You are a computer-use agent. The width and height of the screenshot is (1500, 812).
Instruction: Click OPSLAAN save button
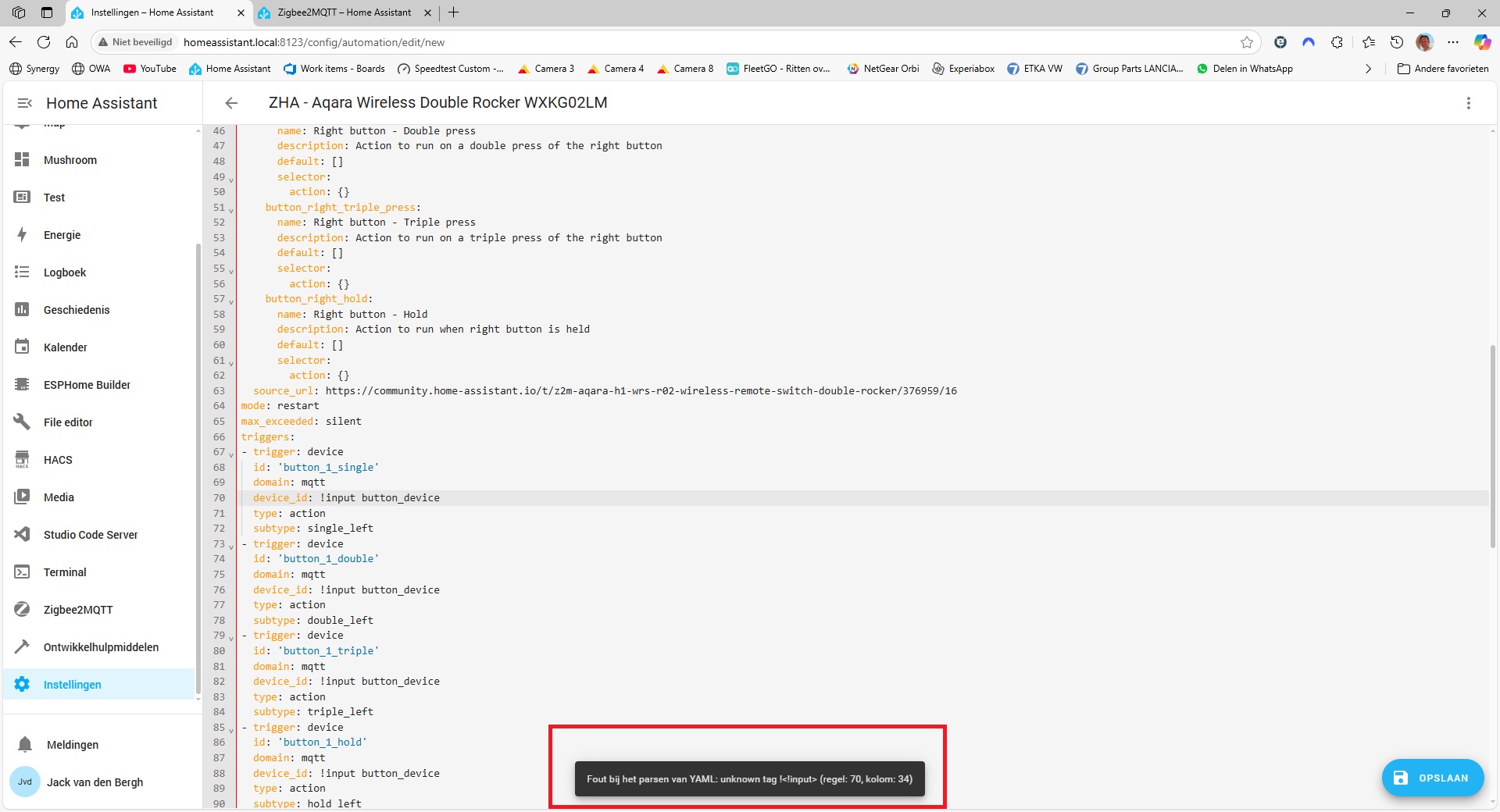click(x=1433, y=778)
